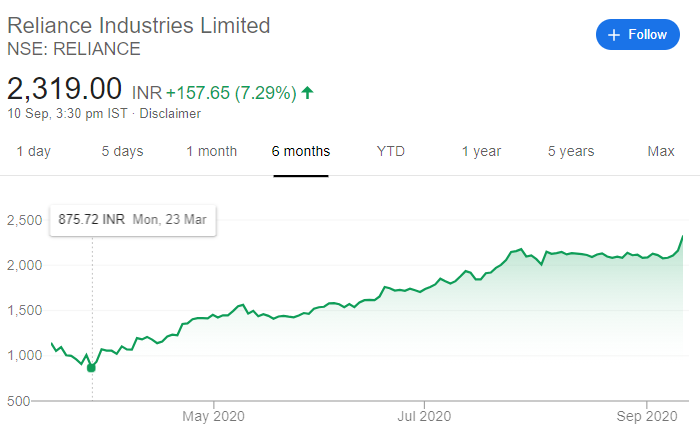Click the 2,319.00 price value

click(64, 88)
